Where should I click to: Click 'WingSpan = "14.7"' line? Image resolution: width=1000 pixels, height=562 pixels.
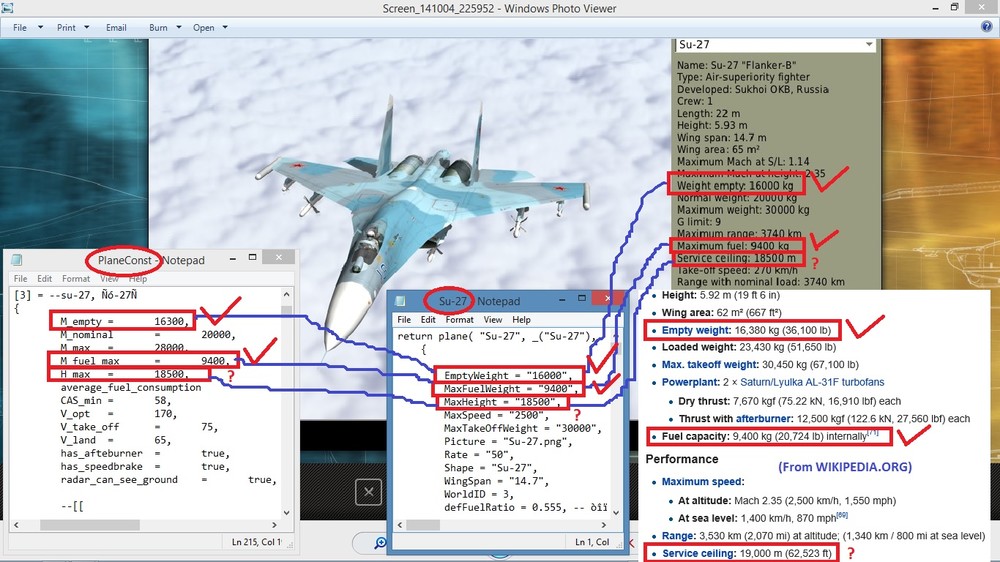click(496, 482)
